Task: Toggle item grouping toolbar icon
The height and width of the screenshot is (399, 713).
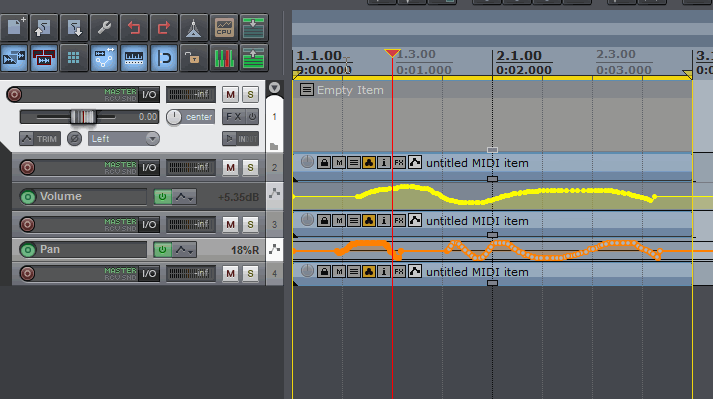Action: pyautogui.click(x=44, y=58)
